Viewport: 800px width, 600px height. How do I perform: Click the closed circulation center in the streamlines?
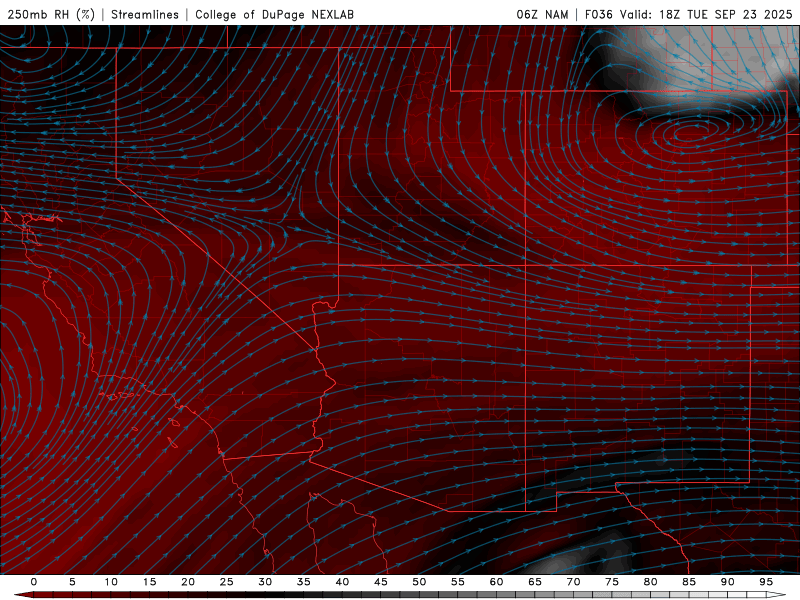(691, 134)
